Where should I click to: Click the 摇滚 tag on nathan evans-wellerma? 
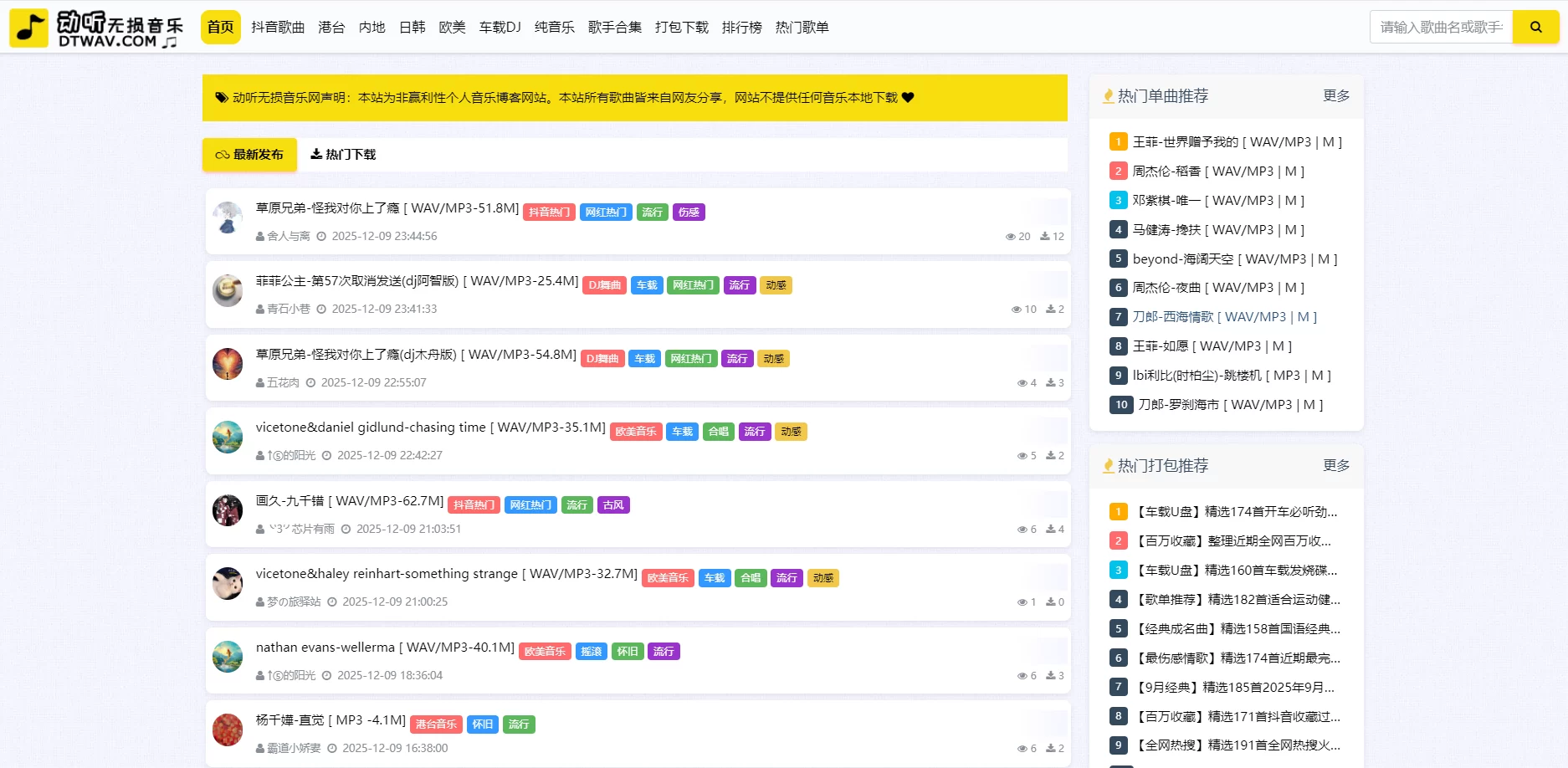591,652
